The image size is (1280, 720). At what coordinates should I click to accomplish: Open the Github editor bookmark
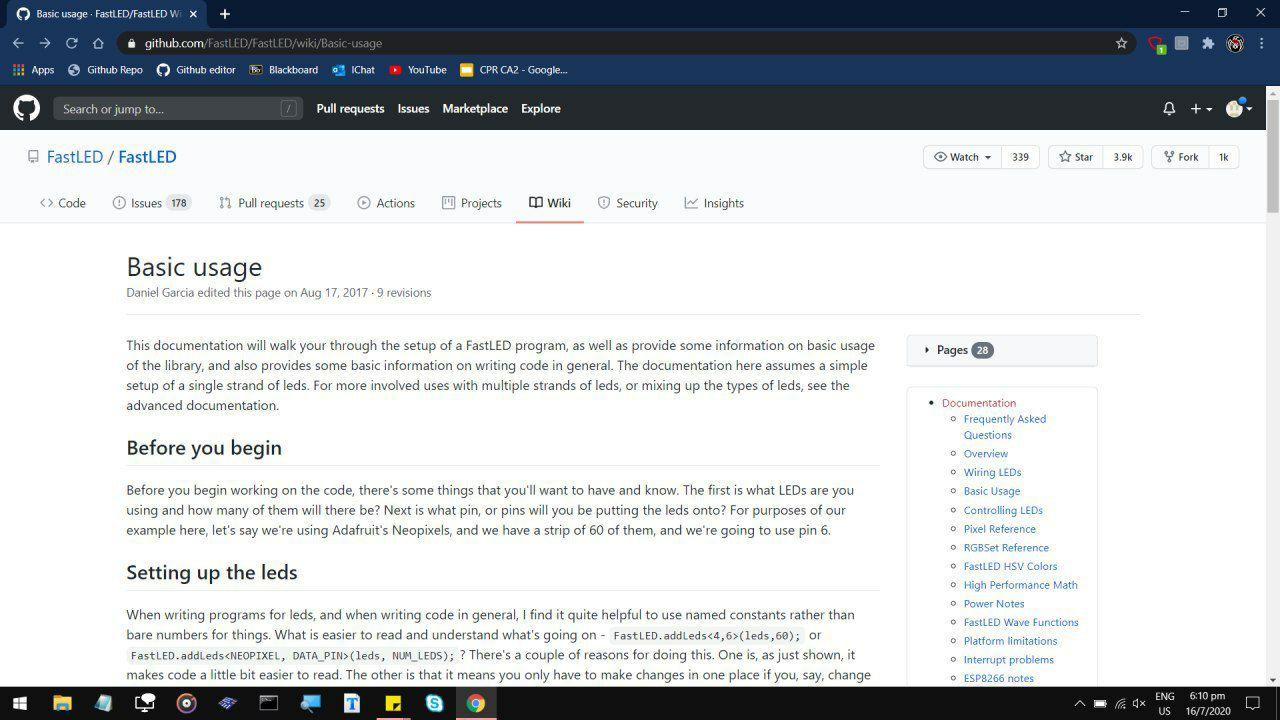pyautogui.click(x=196, y=70)
